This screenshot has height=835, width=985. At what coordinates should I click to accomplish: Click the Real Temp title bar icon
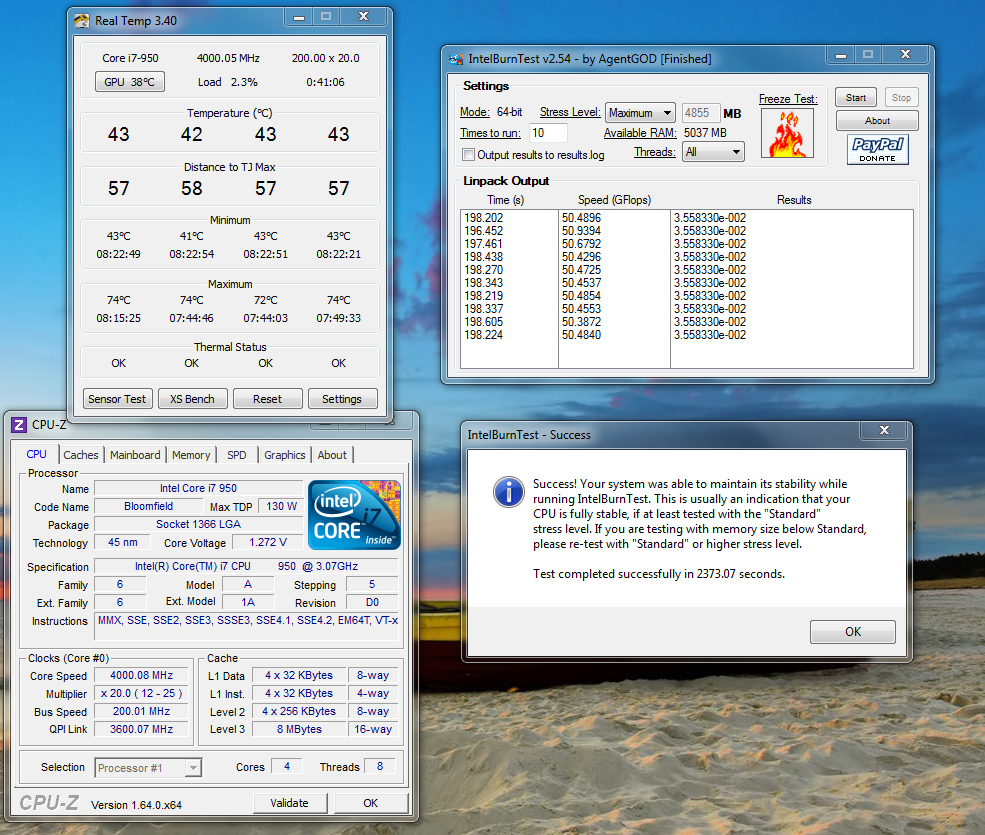point(82,21)
